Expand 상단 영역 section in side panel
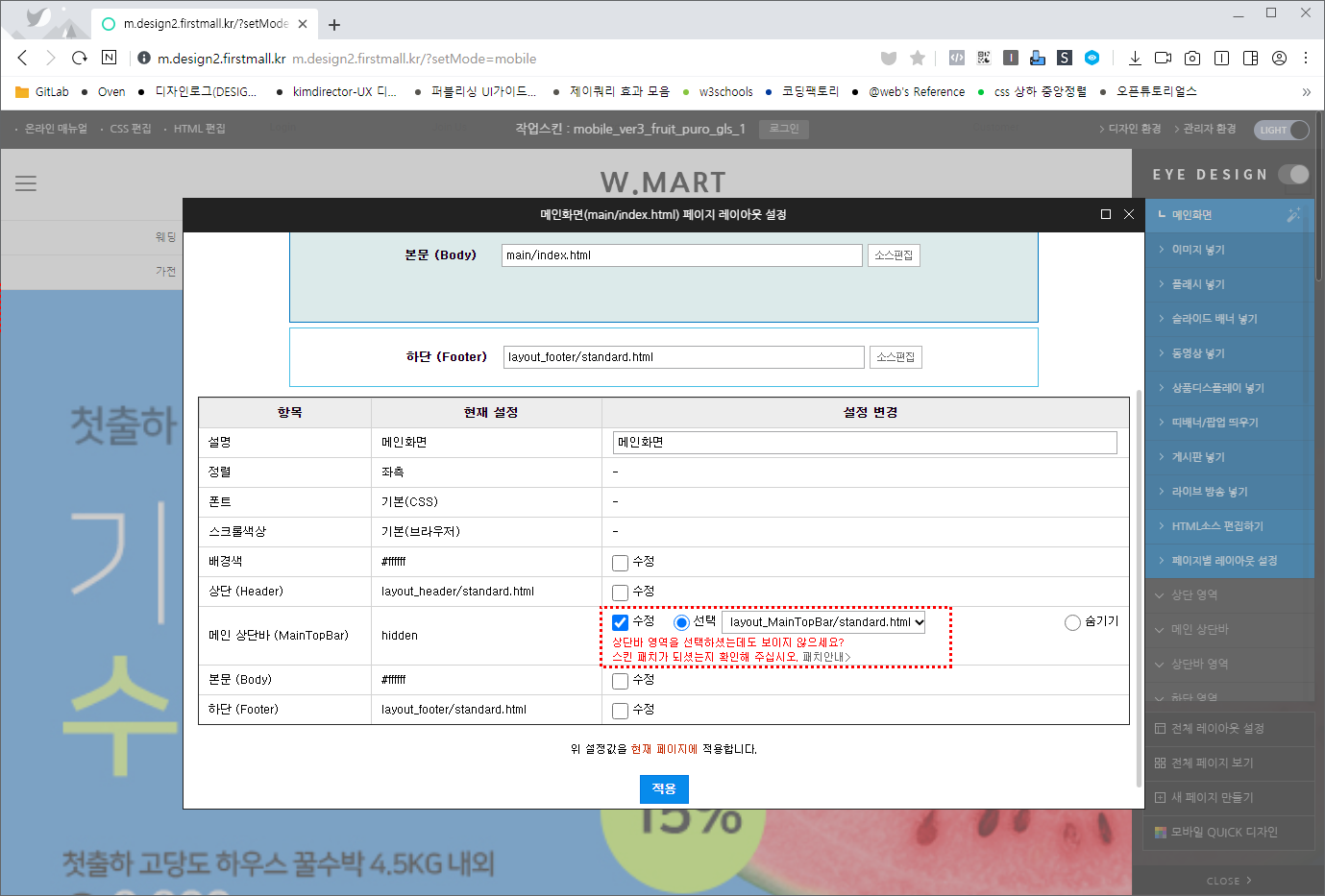This screenshot has width=1325, height=896. [x=1230, y=595]
